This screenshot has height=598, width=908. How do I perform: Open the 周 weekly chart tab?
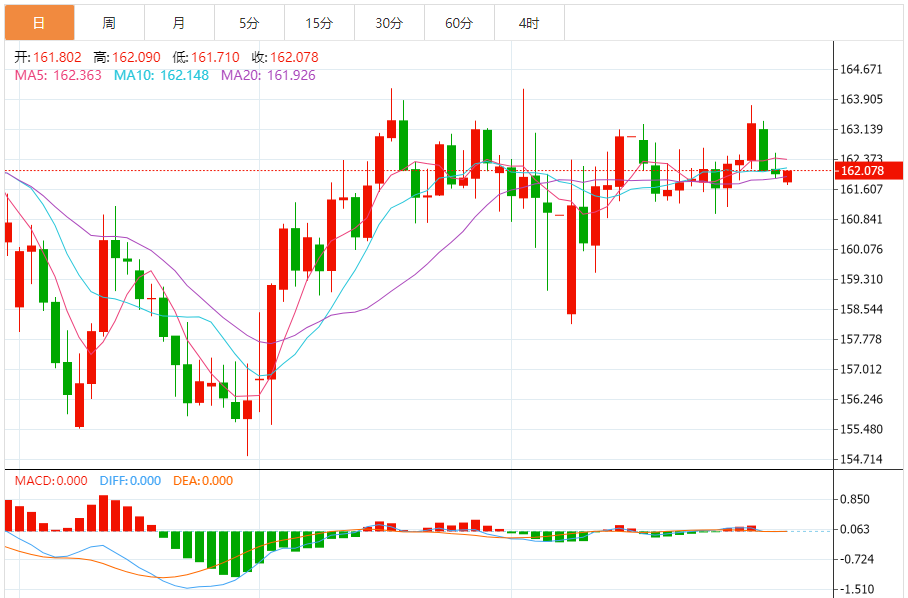click(109, 23)
